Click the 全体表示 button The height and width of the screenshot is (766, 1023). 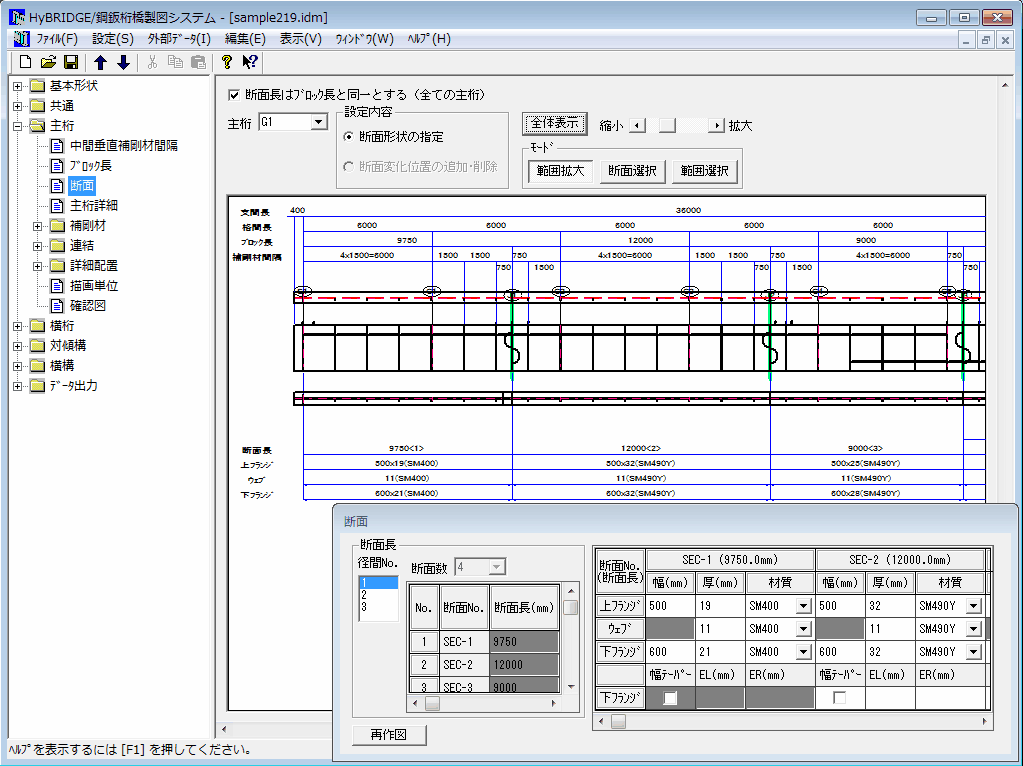point(556,125)
